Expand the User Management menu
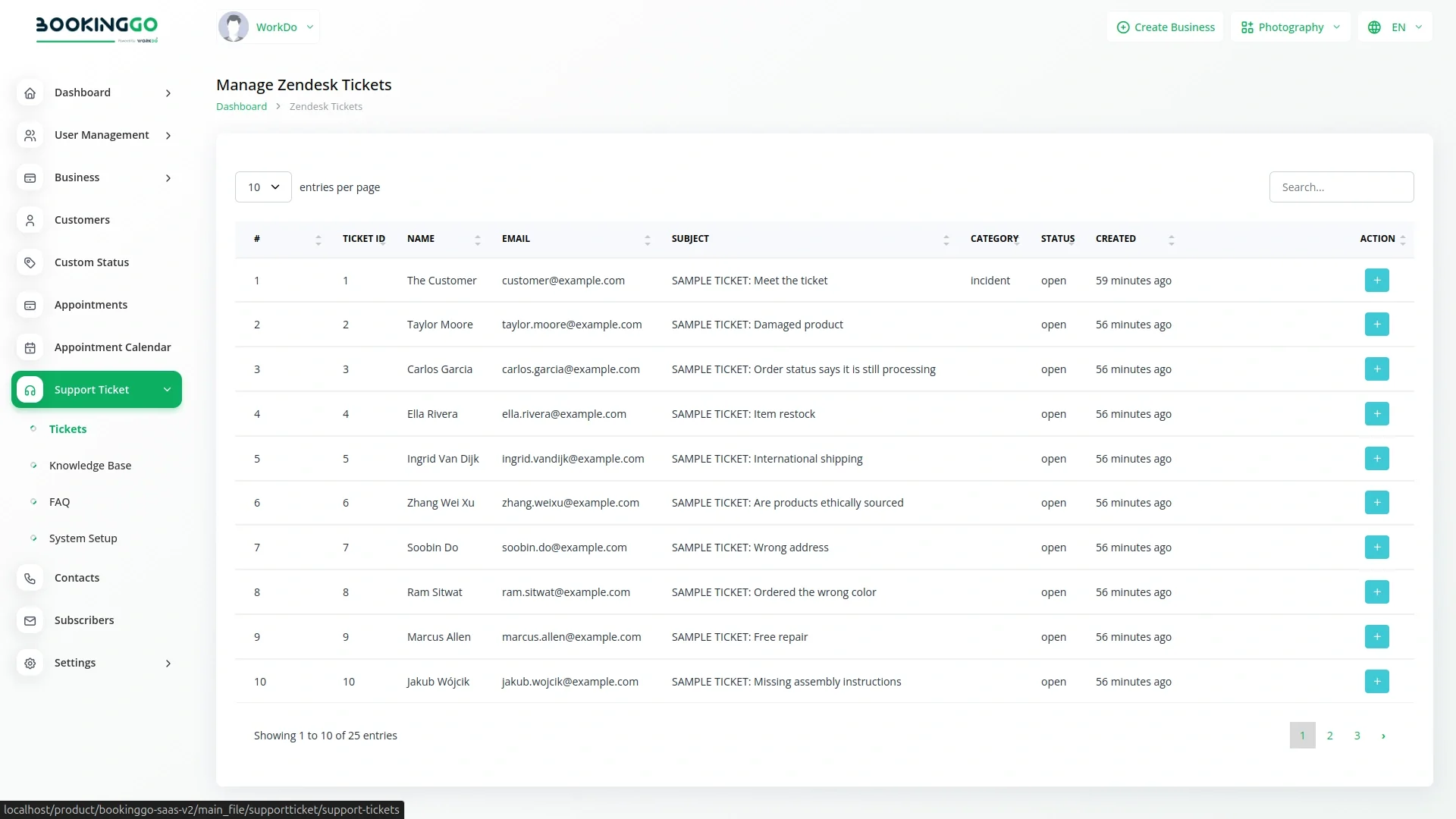Screen dimensions: 1456x819 (102, 135)
